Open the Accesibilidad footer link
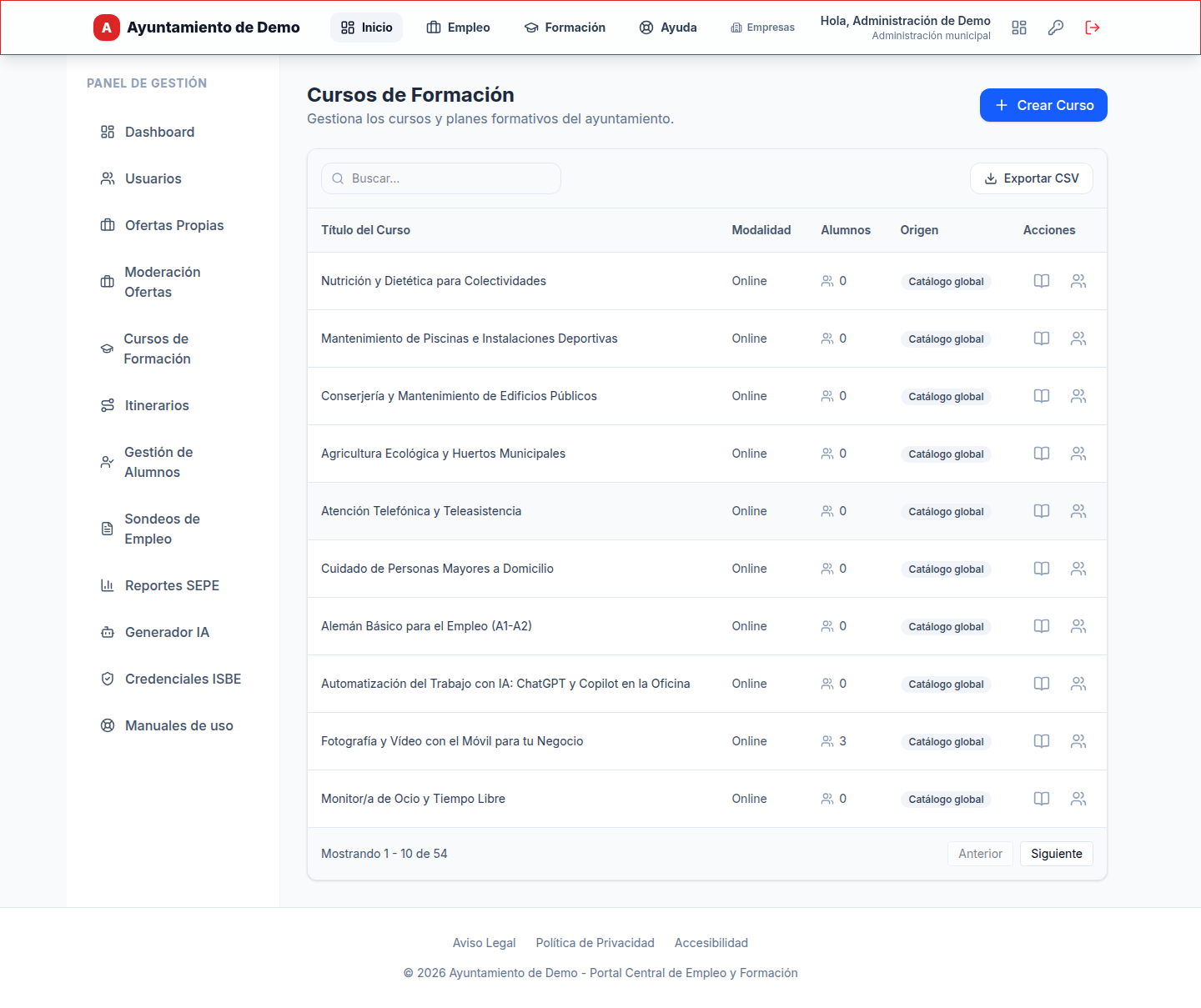Viewport: 1201px width, 1008px height. pyautogui.click(x=711, y=943)
